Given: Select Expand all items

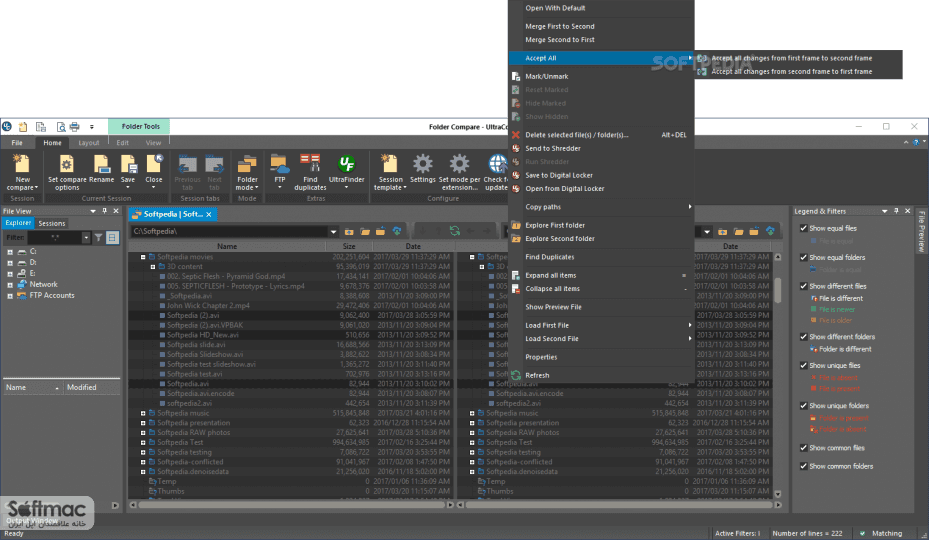Looking at the screenshot, I should click(x=550, y=276).
